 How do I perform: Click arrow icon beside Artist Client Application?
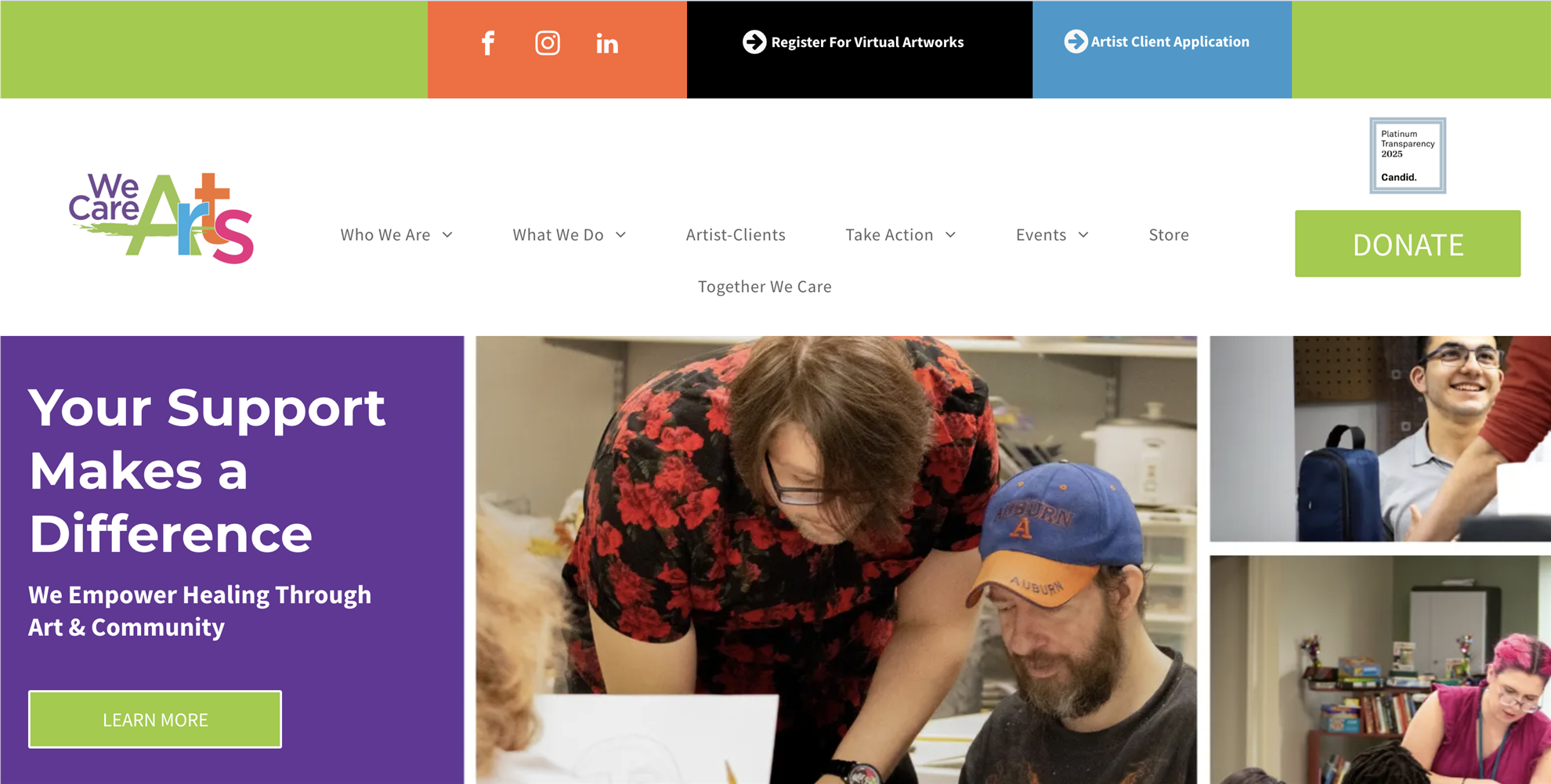(x=1076, y=42)
